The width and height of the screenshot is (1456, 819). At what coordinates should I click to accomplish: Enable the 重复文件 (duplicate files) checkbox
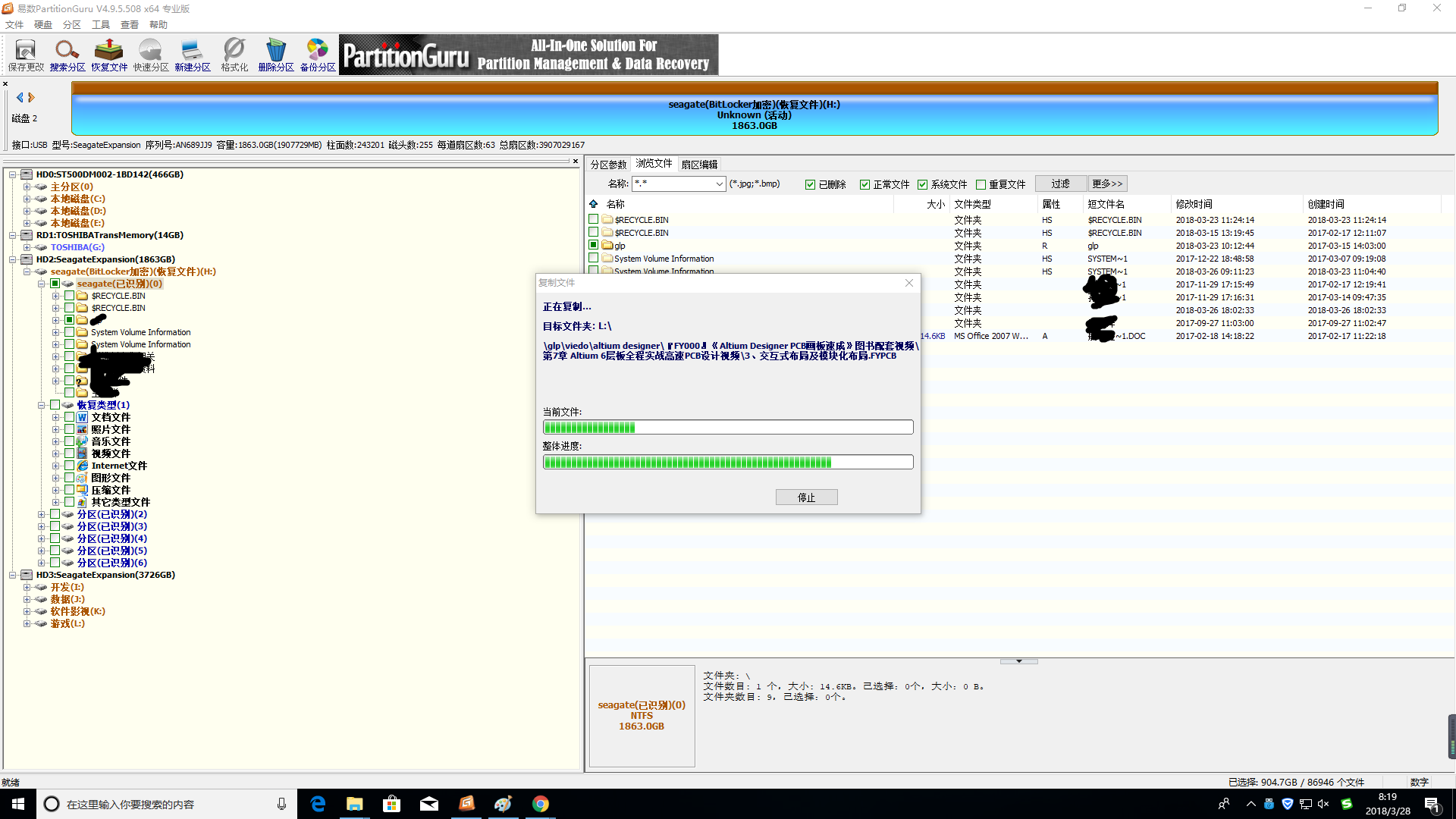[x=981, y=184]
